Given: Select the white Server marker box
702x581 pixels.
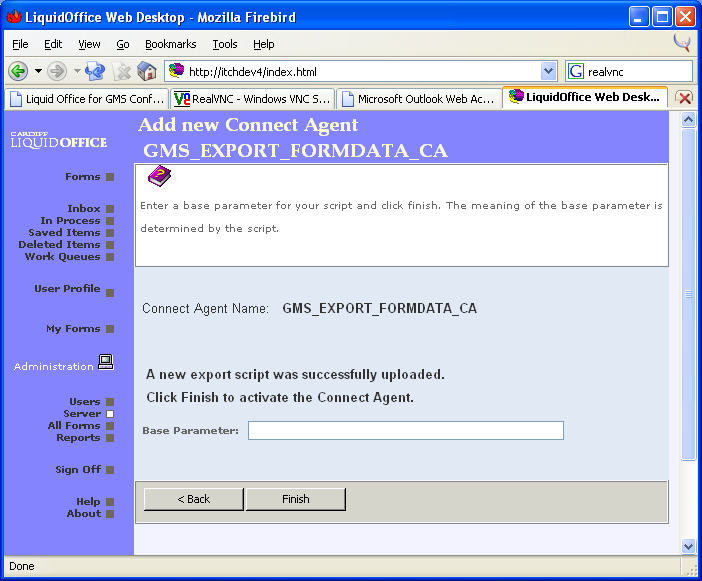Looking at the screenshot, I should tap(110, 414).
